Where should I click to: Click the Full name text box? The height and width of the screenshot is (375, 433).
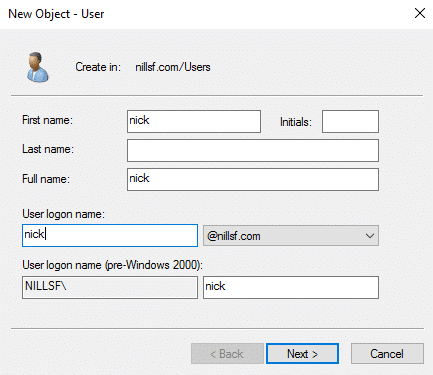[x=253, y=179]
